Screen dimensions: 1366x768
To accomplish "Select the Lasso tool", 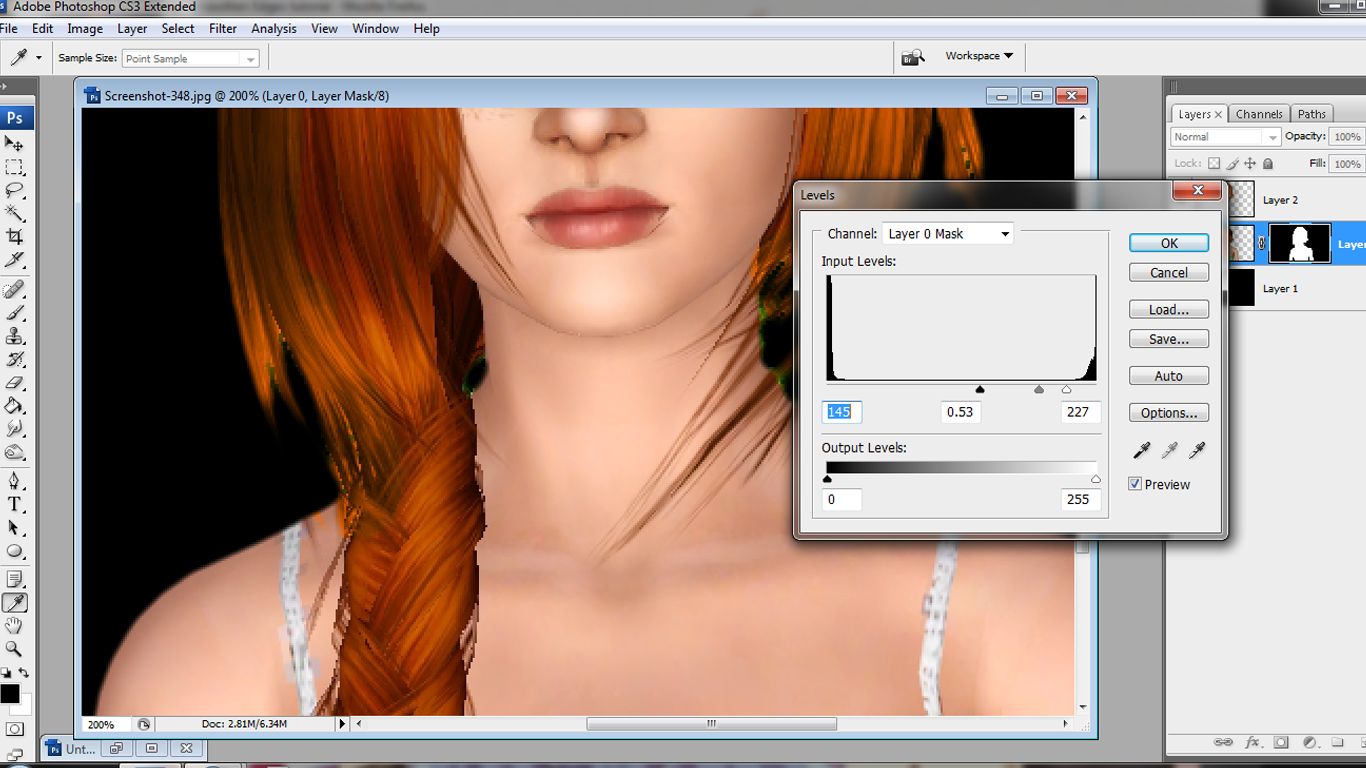I will (x=15, y=190).
